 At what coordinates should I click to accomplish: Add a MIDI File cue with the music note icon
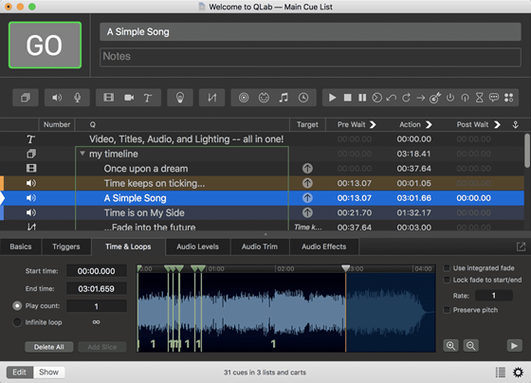283,98
